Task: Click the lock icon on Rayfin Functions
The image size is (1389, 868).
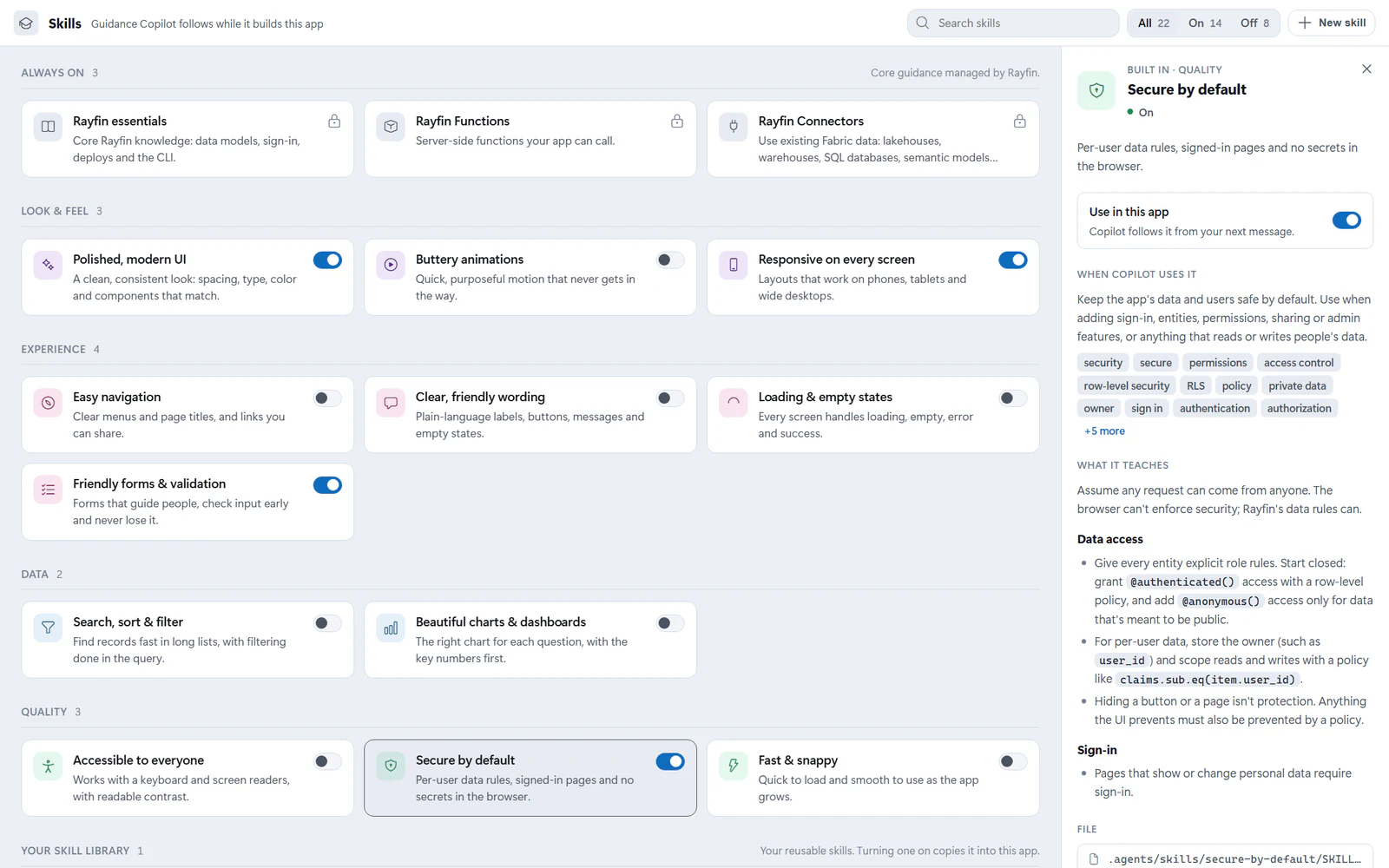Action: coord(677,122)
